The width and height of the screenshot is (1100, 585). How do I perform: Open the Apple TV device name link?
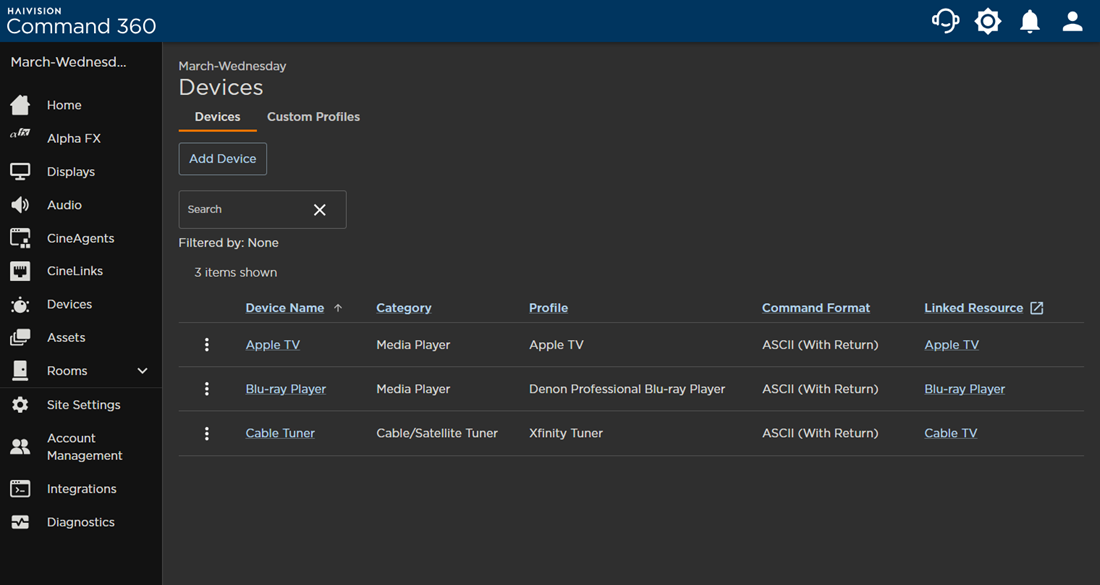pyautogui.click(x=273, y=344)
